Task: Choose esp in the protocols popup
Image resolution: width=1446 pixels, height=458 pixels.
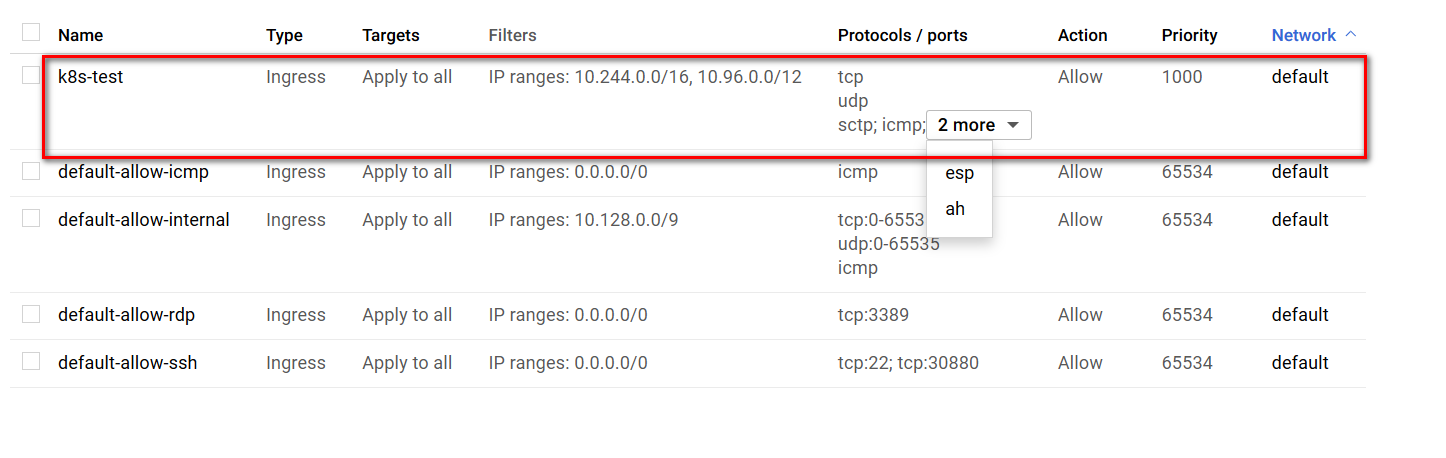Action: [959, 172]
